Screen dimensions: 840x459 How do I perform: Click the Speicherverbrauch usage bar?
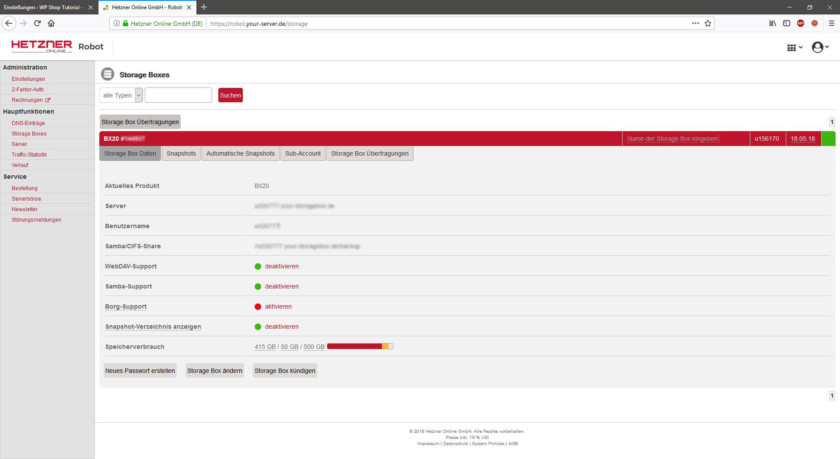click(359, 346)
